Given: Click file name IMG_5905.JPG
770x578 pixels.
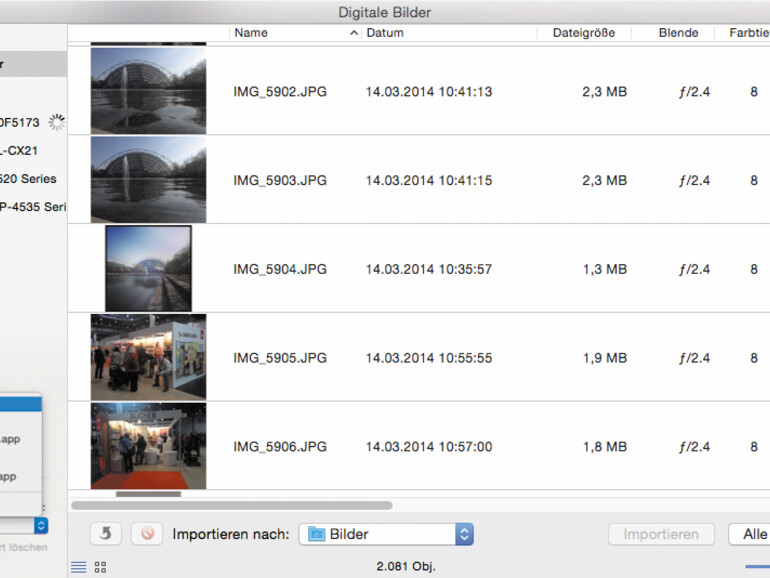Looking at the screenshot, I should (280, 358).
